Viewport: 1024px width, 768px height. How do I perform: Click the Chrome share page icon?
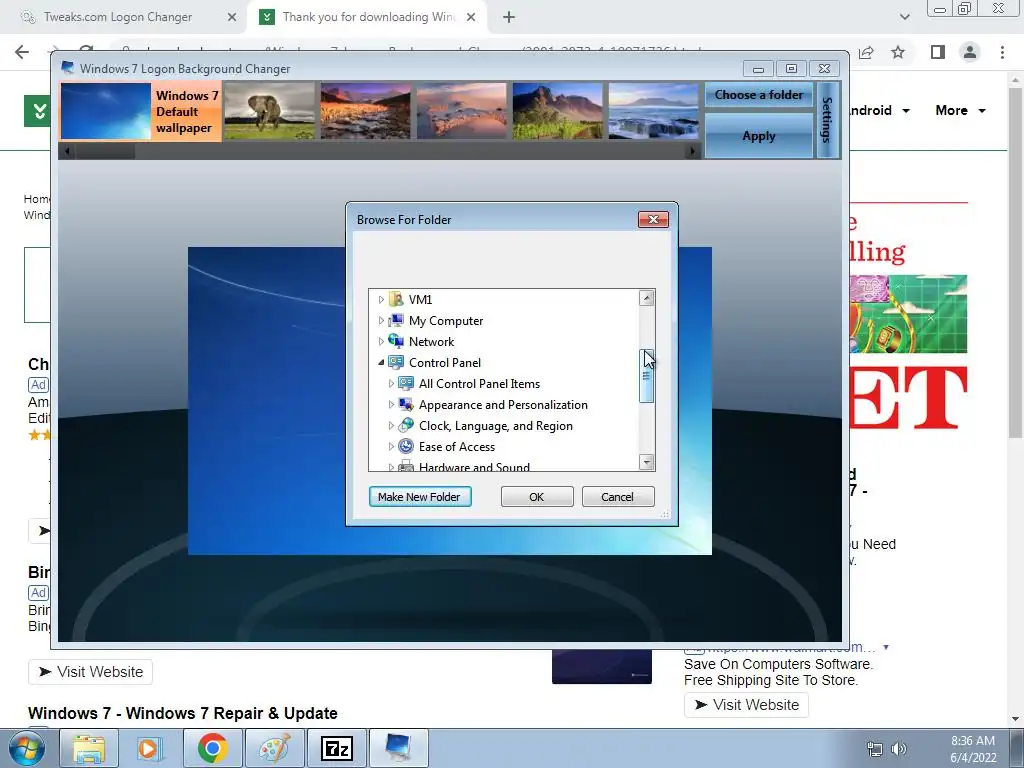click(x=866, y=52)
